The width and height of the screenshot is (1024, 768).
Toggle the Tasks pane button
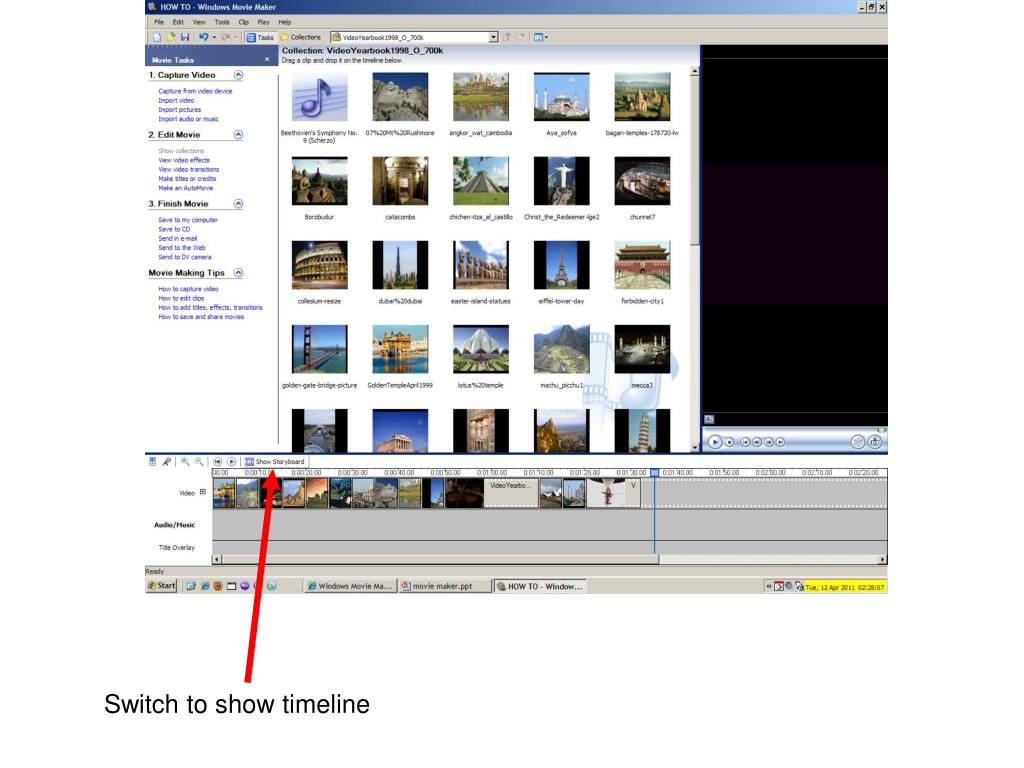(260, 37)
